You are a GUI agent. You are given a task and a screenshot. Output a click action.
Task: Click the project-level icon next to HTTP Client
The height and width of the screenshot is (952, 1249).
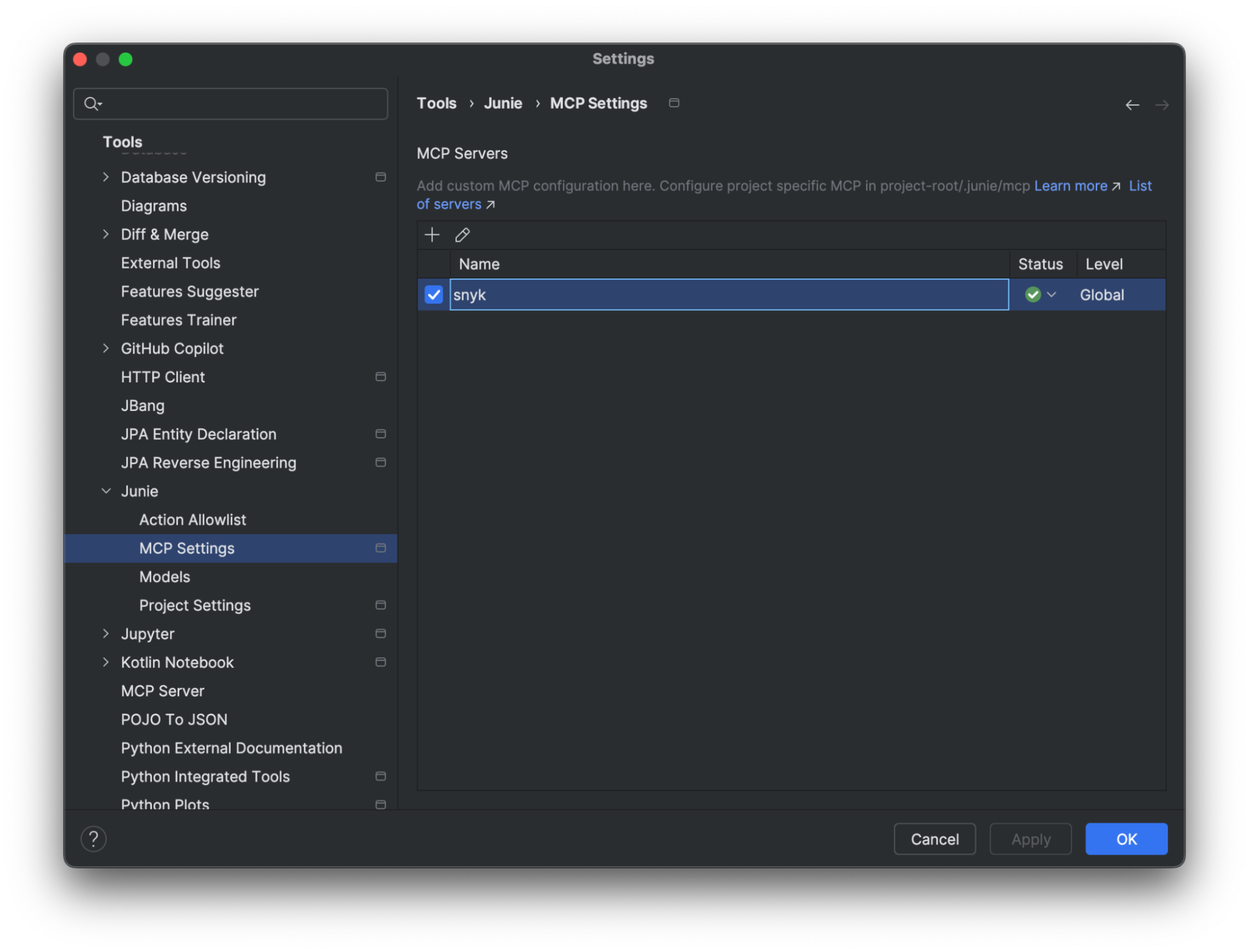381,377
